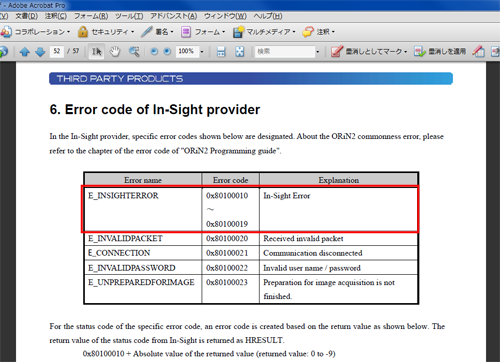Click the 検索 search field
500x362 pixels.
point(284,52)
